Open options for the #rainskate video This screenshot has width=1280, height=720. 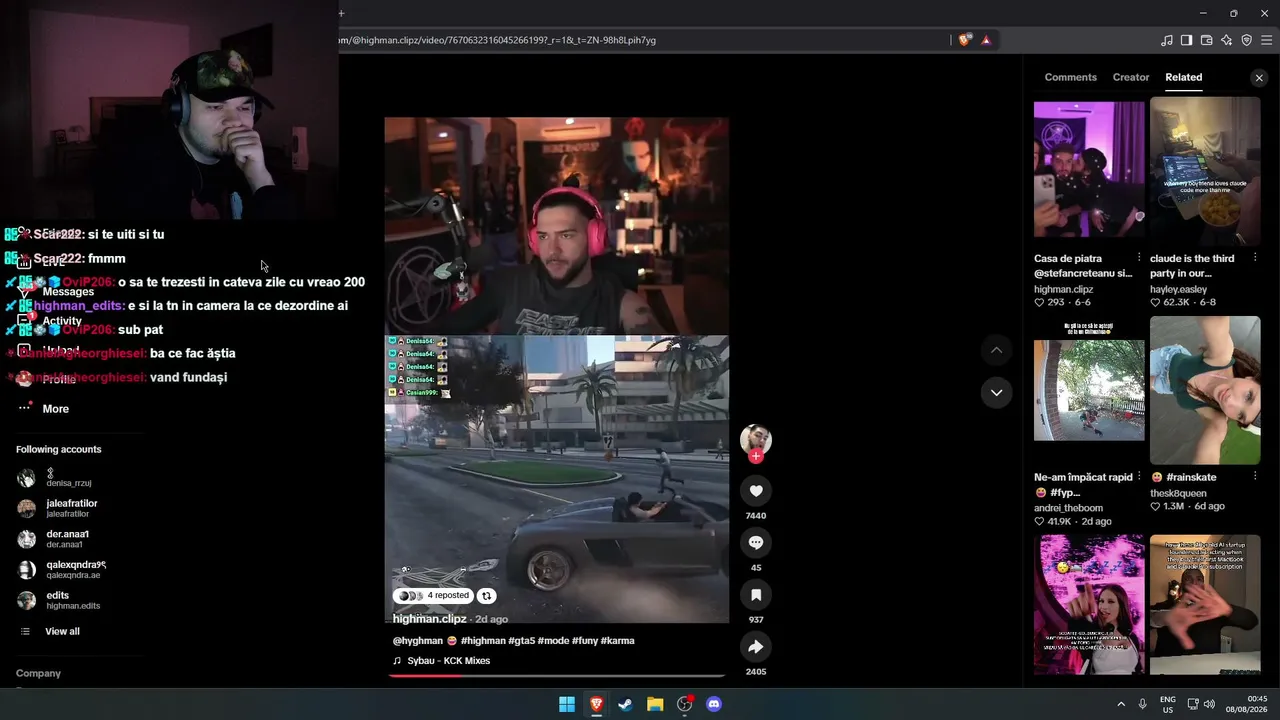coord(1255,477)
